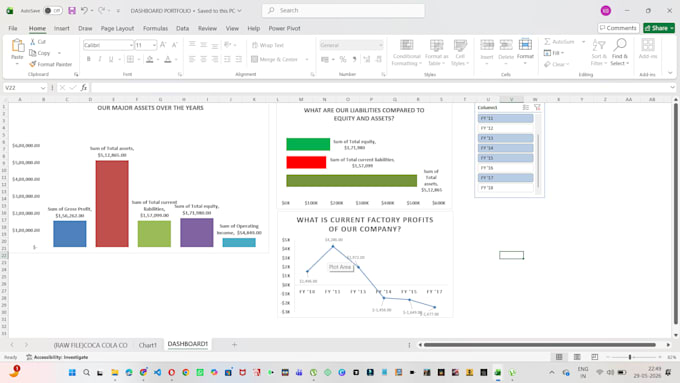Open the General number format dropdown
The width and height of the screenshot is (680, 383).
point(380,45)
